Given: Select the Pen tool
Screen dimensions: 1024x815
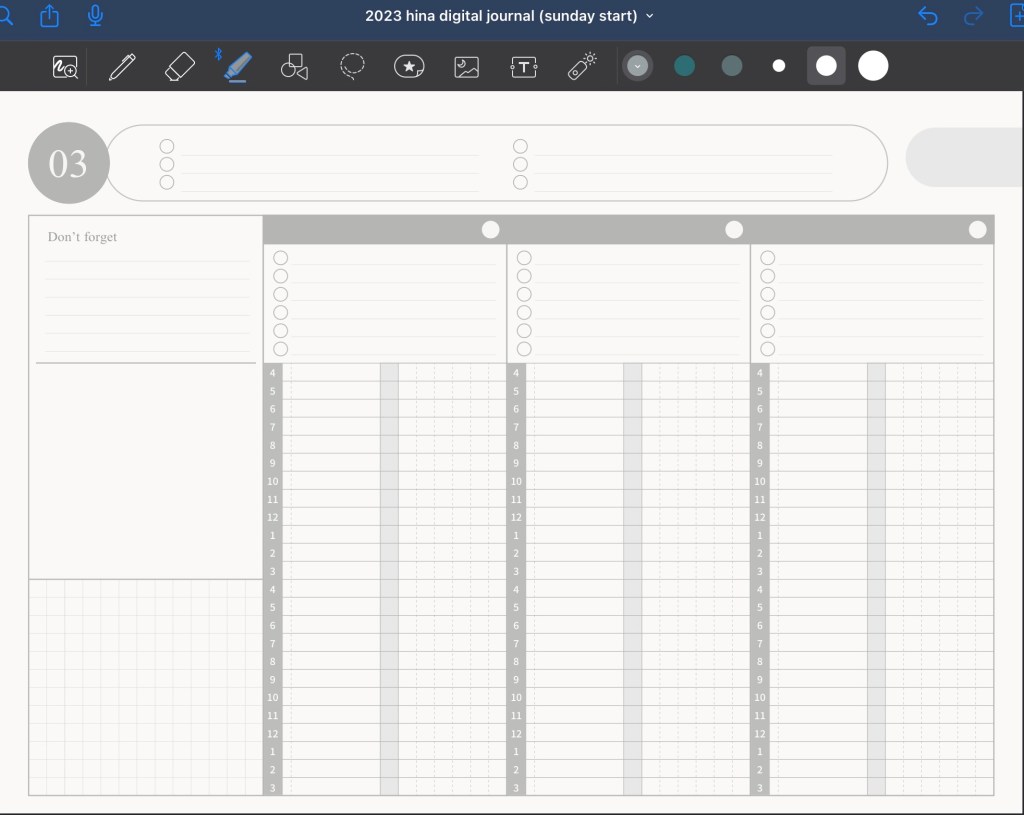Looking at the screenshot, I should click(122, 67).
